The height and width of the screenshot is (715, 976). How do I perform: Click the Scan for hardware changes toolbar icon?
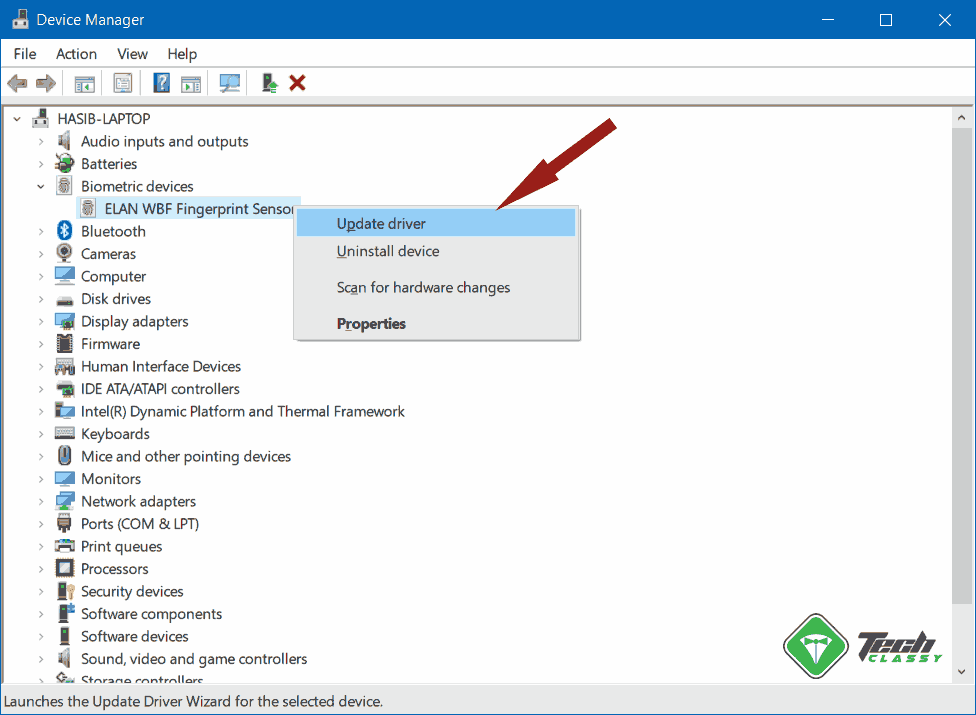tap(229, 82)
